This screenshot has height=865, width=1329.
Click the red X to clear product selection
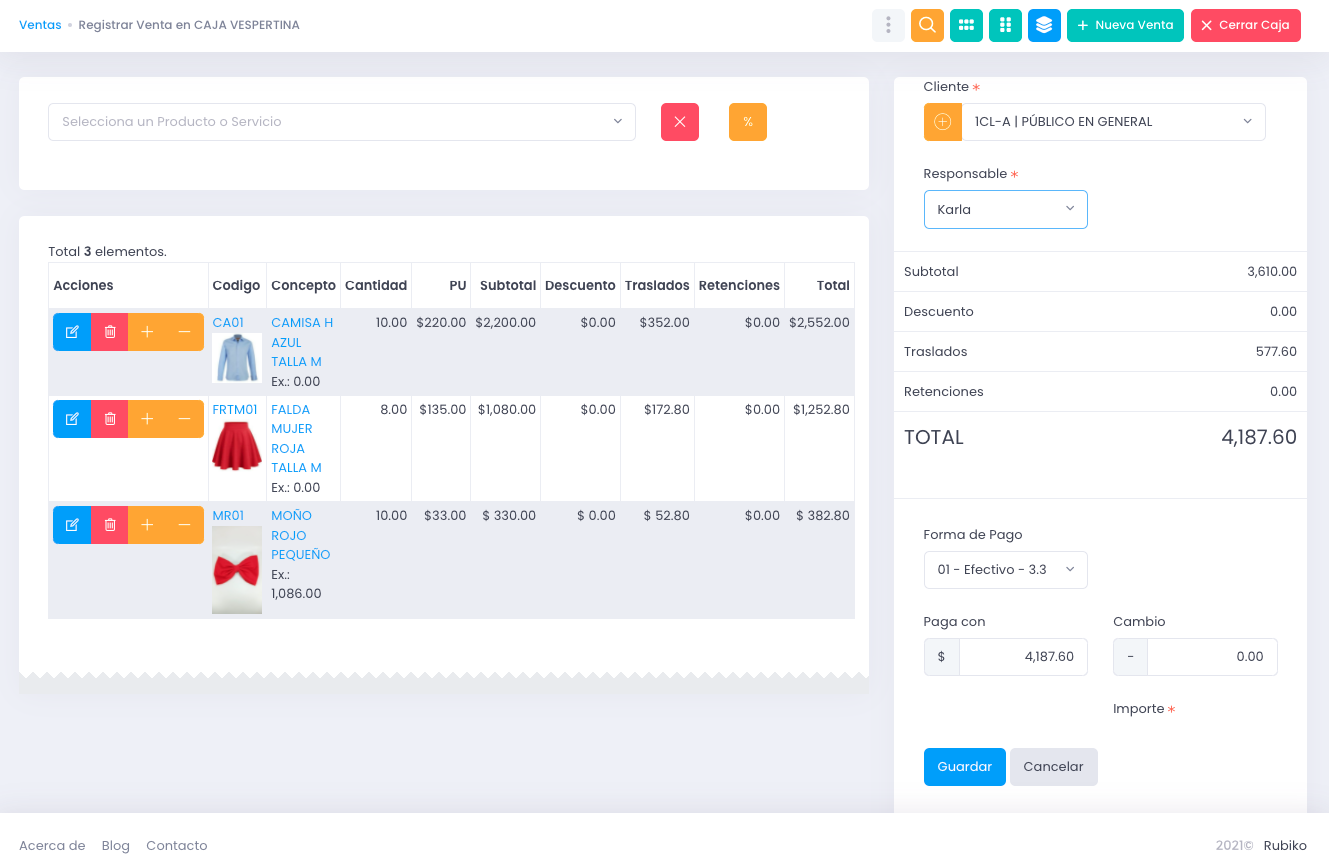(x=679, y=122)
